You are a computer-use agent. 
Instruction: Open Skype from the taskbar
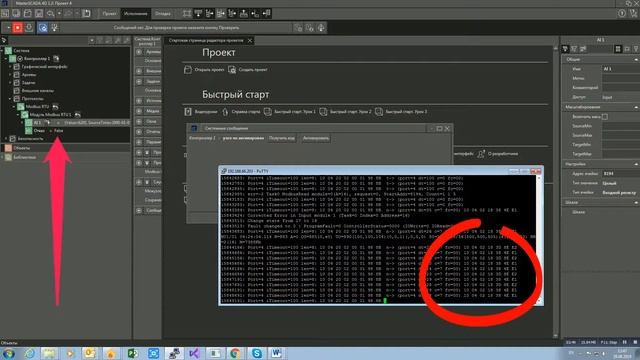[x=256, y=353]
